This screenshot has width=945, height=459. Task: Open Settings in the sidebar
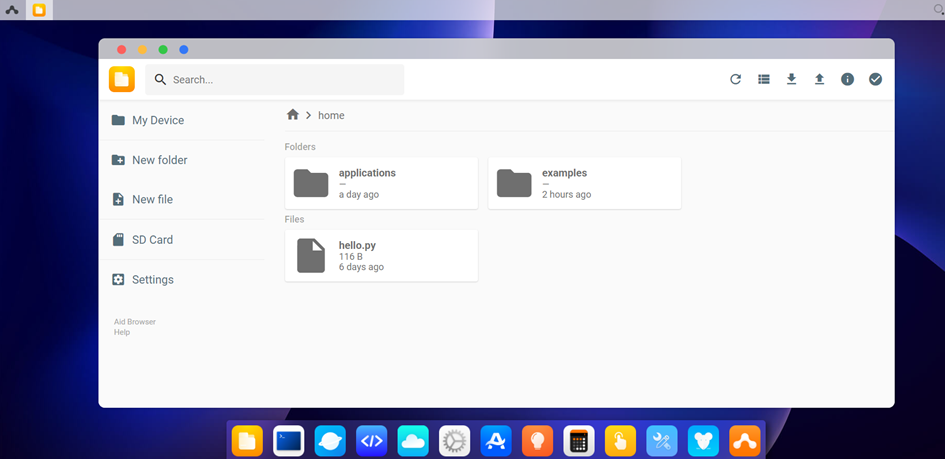click(x=181, y=279)
